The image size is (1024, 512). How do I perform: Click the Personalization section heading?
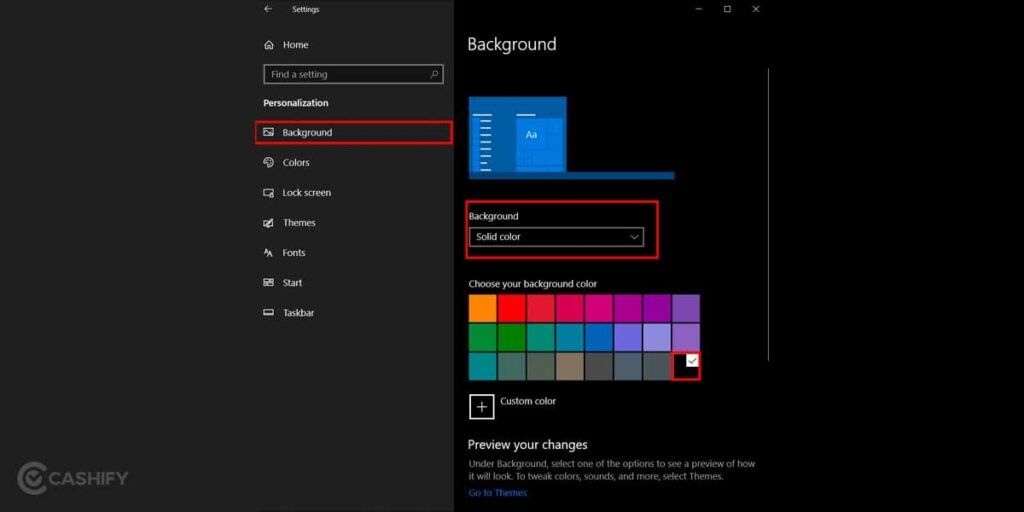pyautogui.click(x=296, y=103)
